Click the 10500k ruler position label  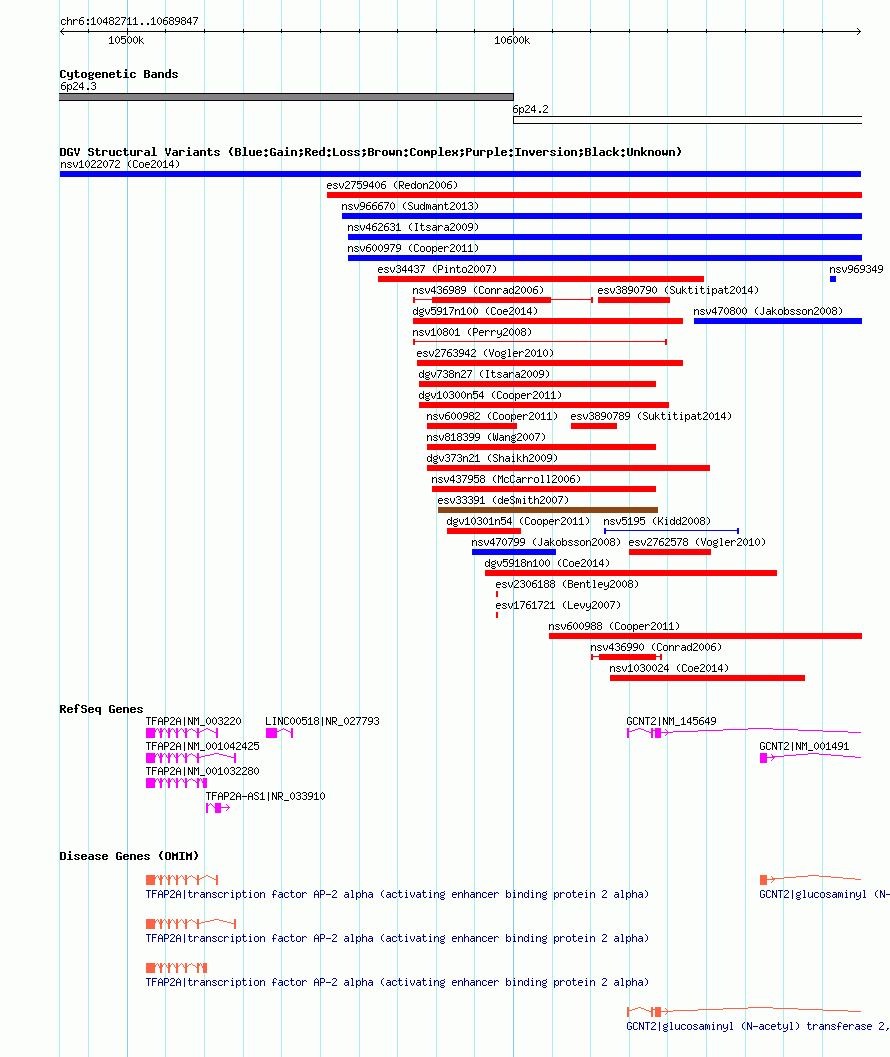126,40
